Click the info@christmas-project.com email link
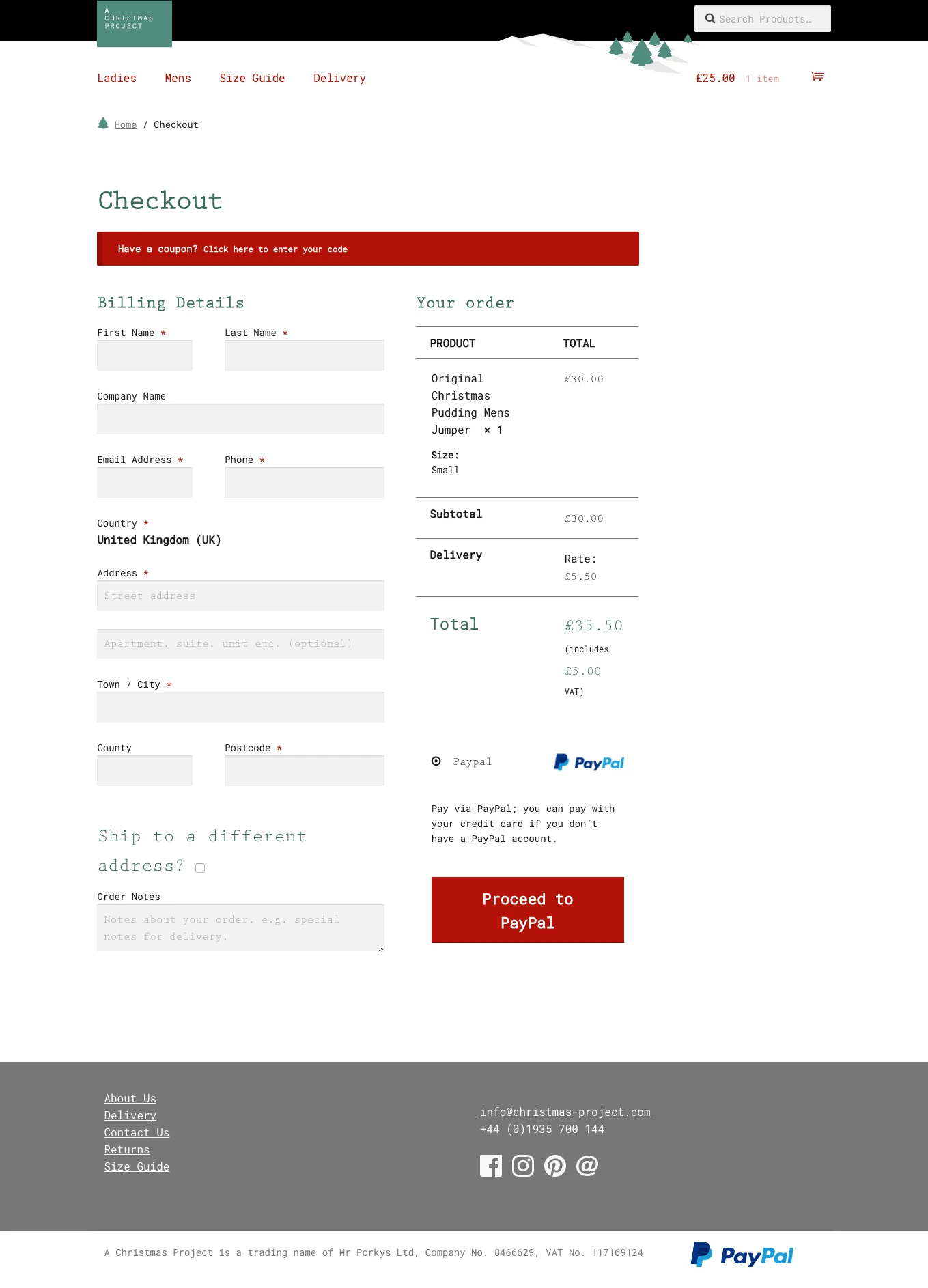Image resolution: width=928 pixels, height=1288 pixels. click(565, 1112)
